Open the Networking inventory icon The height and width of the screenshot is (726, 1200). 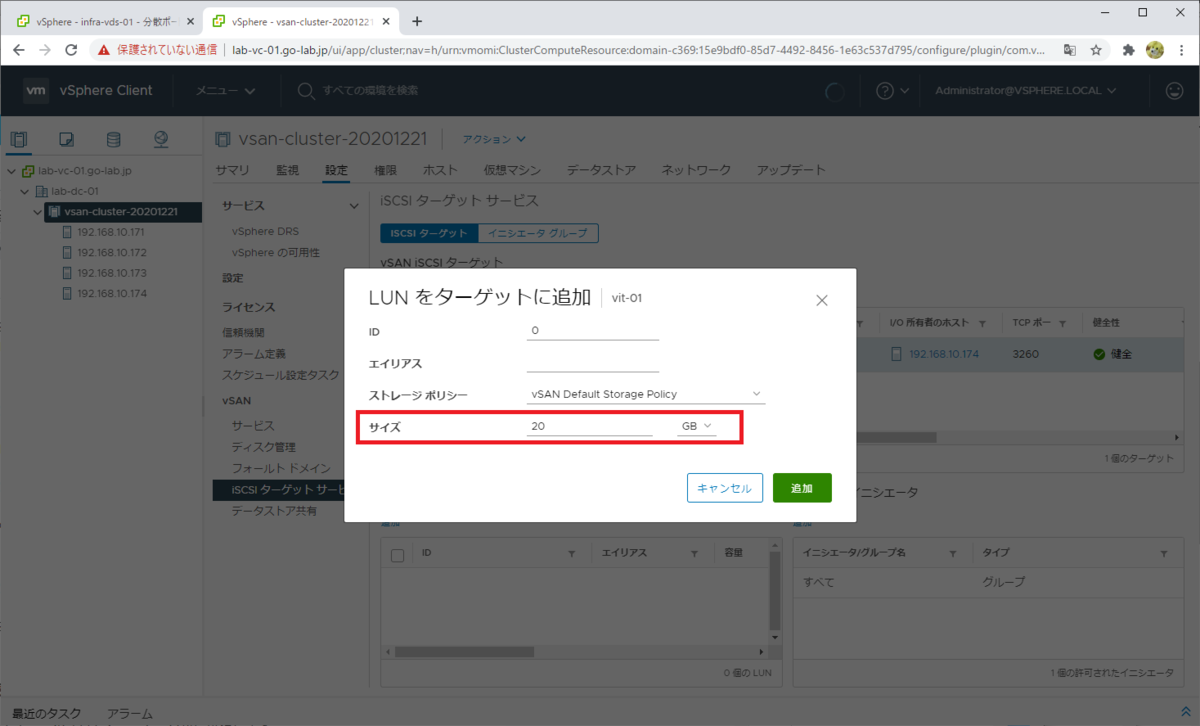click(161, 140)
